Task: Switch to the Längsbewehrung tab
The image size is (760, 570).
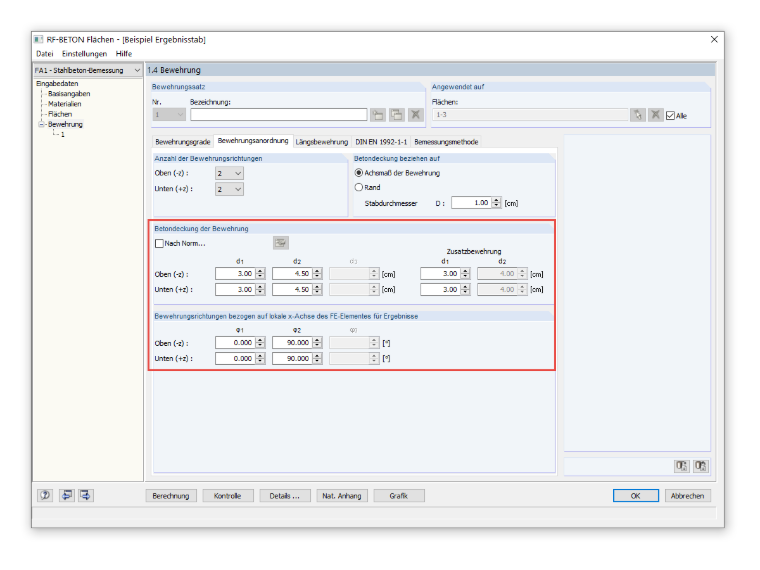Action: pyautogui.click(x=322, y=142)
